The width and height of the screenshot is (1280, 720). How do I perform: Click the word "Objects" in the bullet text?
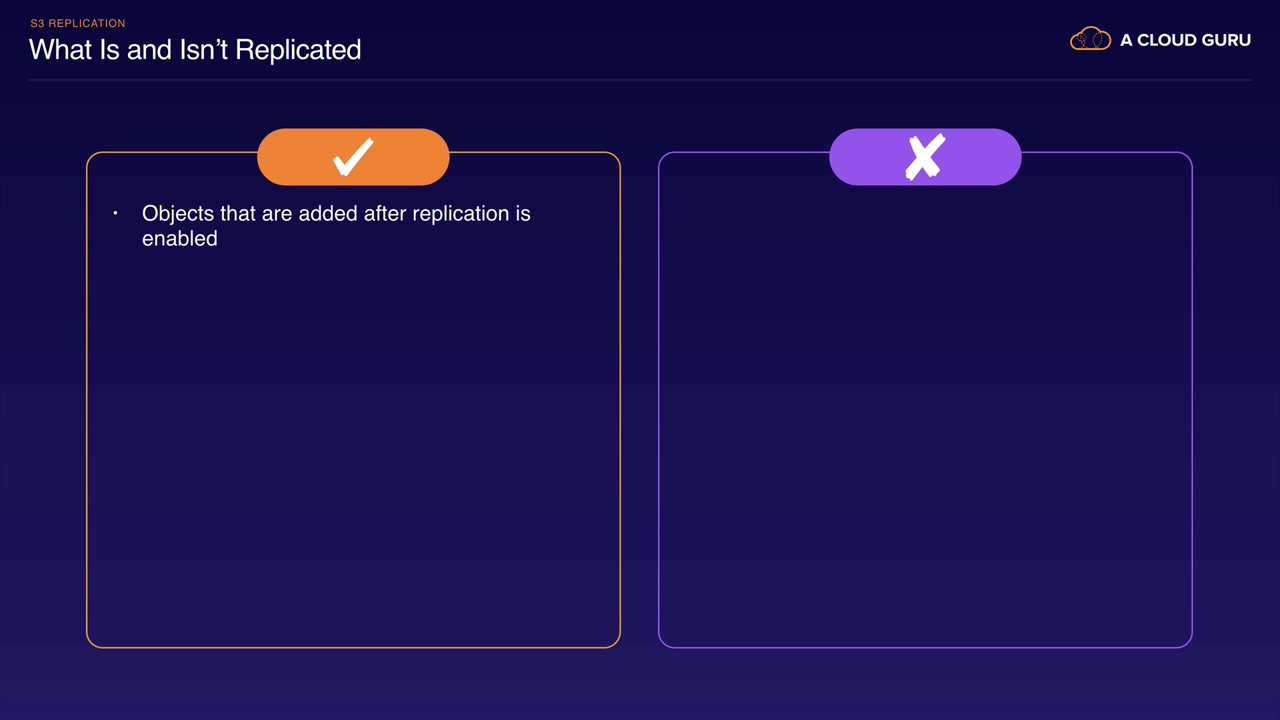point(178,214)
